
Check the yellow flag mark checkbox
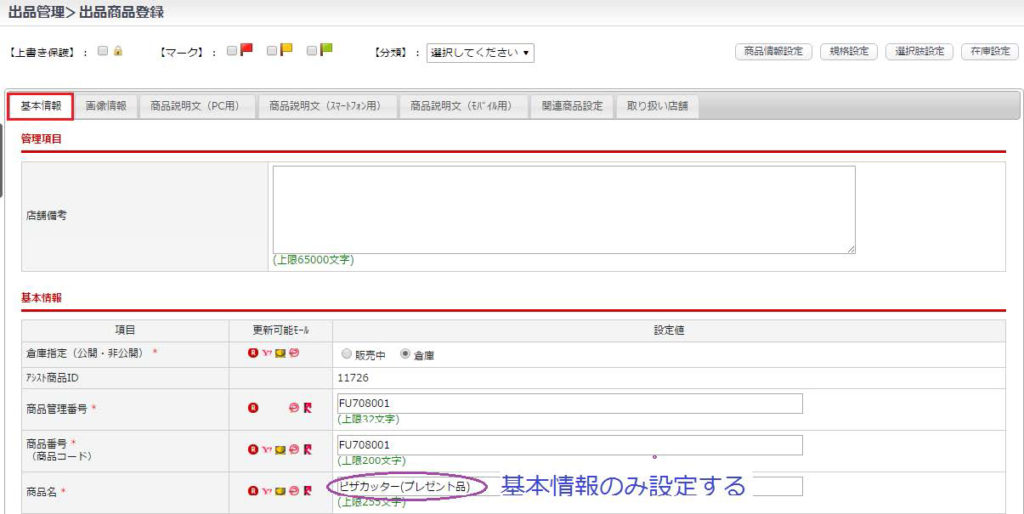[x=272, y=52]
